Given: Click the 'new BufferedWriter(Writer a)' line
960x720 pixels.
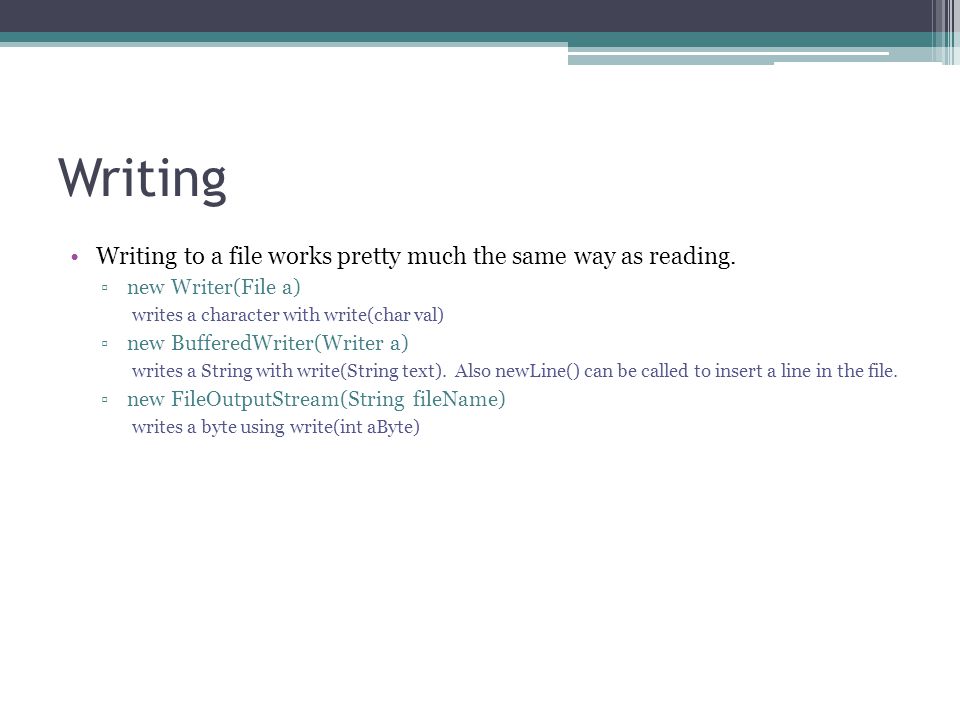Looking at the screenshot, I should tap(268, 343).
